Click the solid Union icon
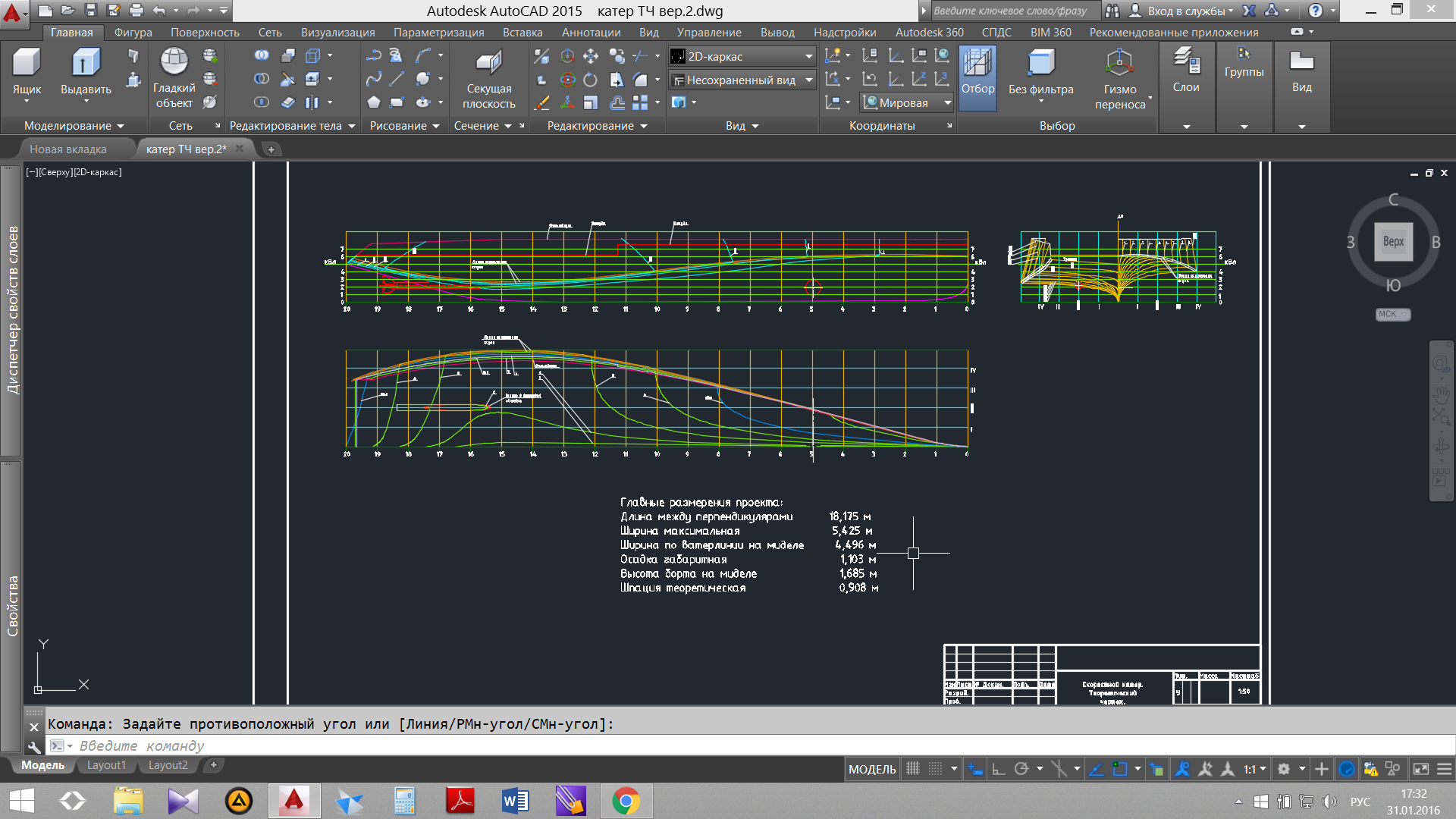Screen dimensions: 1456x819 (262, 55)
